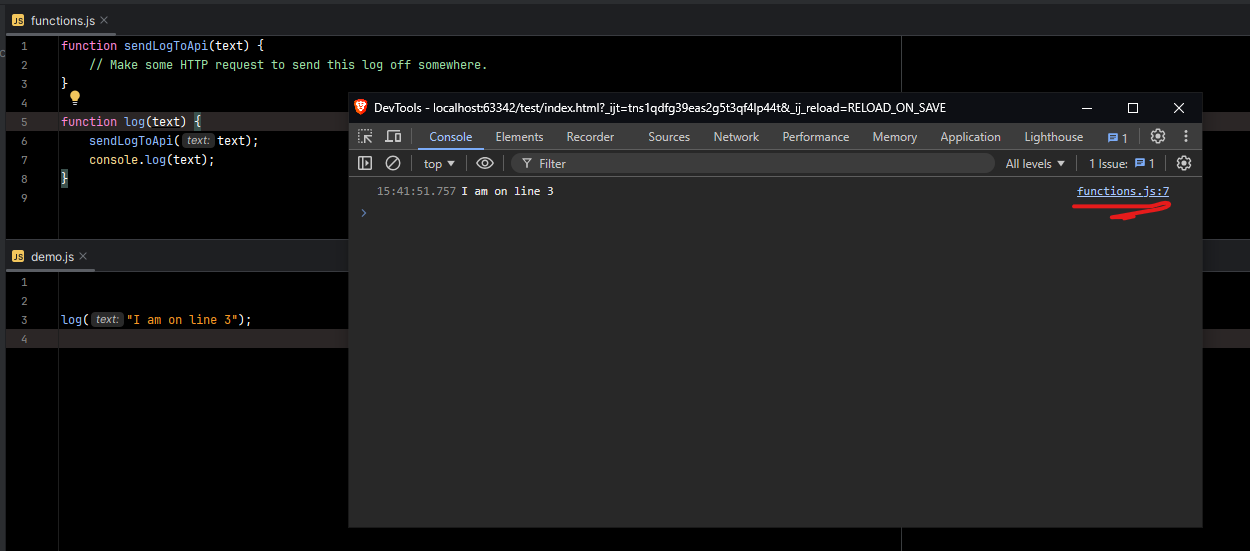
Task: Open the functions.js:7 source link
Action: (1123, 191)
